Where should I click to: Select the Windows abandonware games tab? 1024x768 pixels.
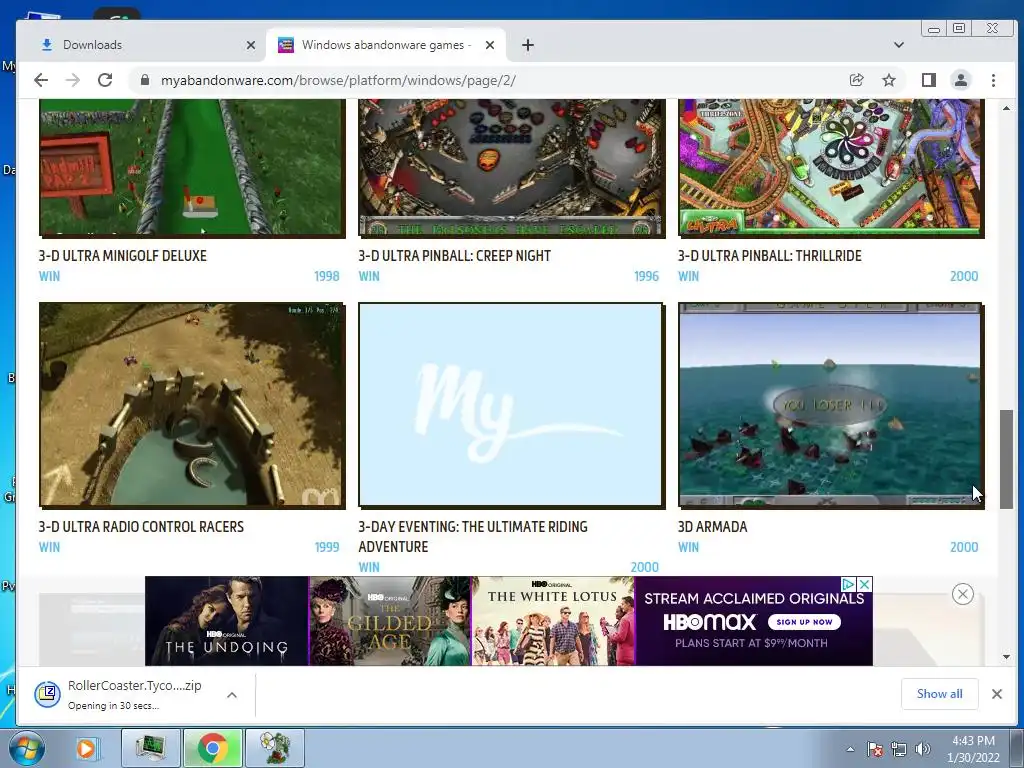[x=385, y=45]
